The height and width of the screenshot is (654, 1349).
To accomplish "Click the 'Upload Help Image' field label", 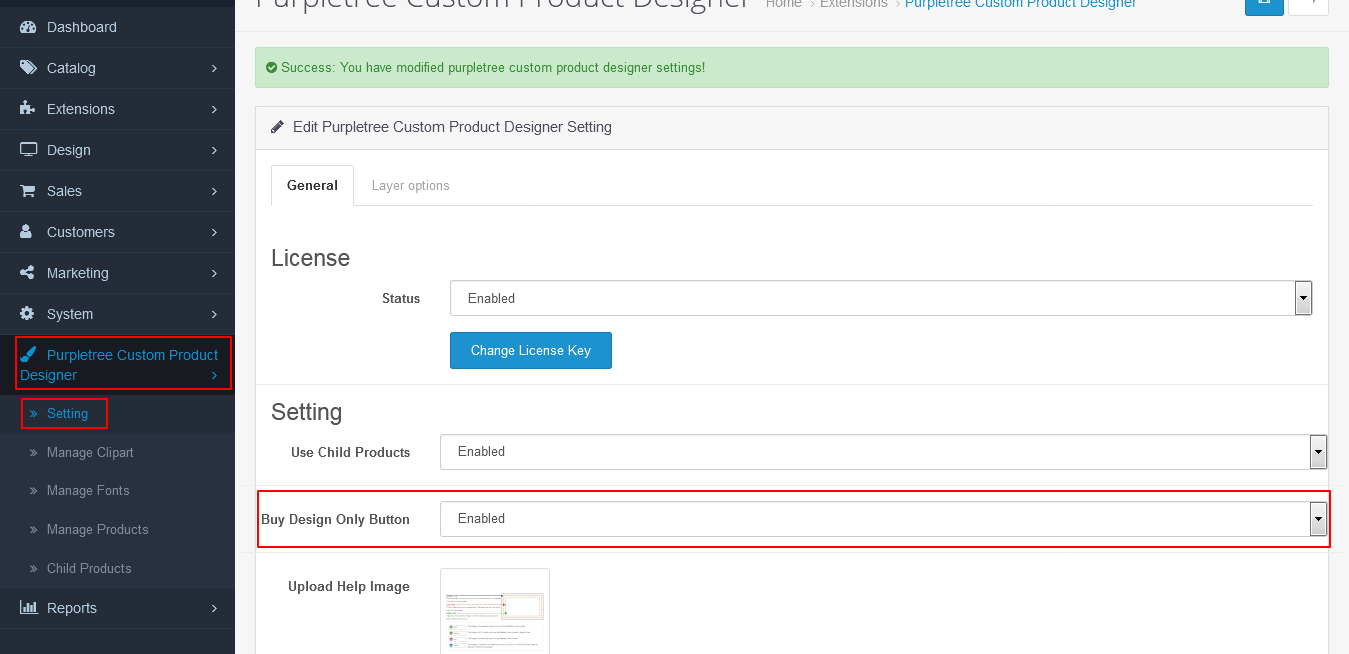I will (x=349, y=586).
